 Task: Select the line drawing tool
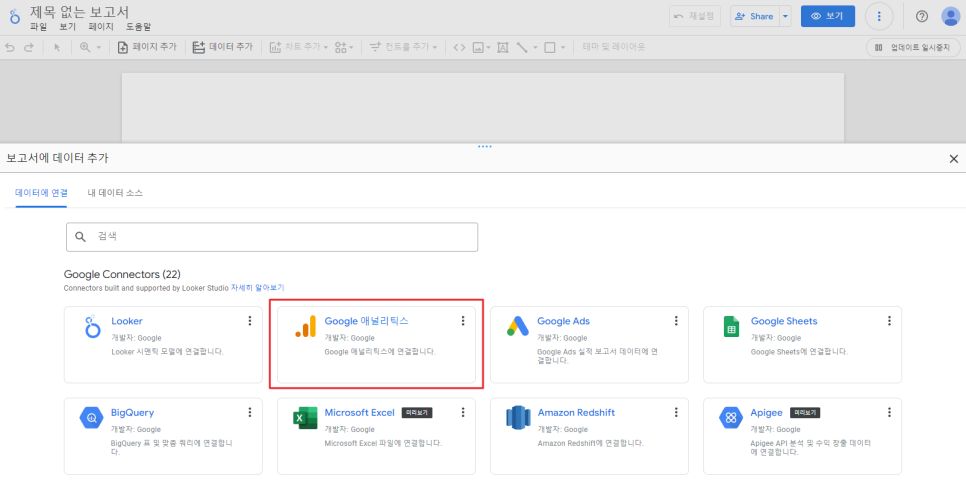[522, 47]
